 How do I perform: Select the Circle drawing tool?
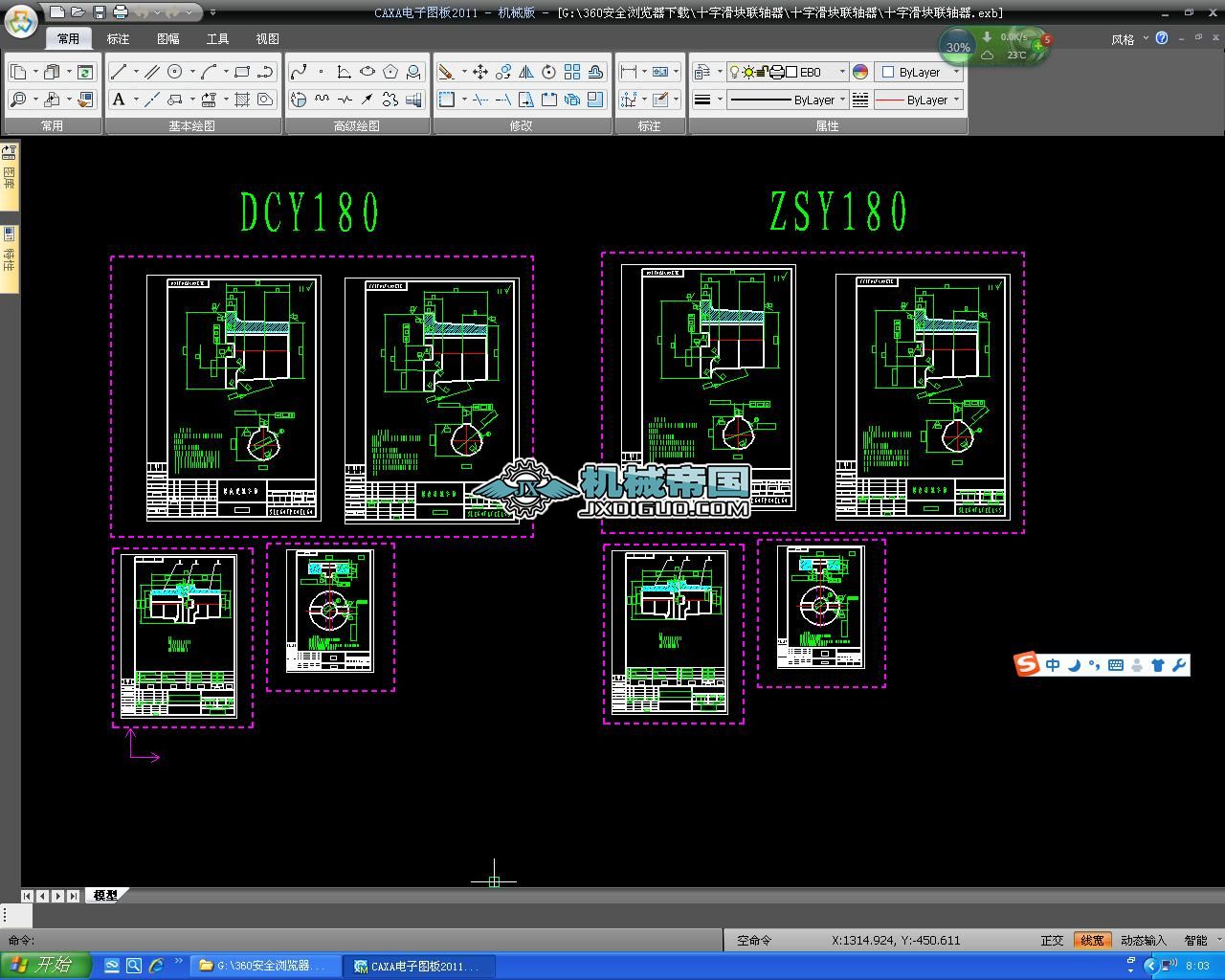click(175, 72)
